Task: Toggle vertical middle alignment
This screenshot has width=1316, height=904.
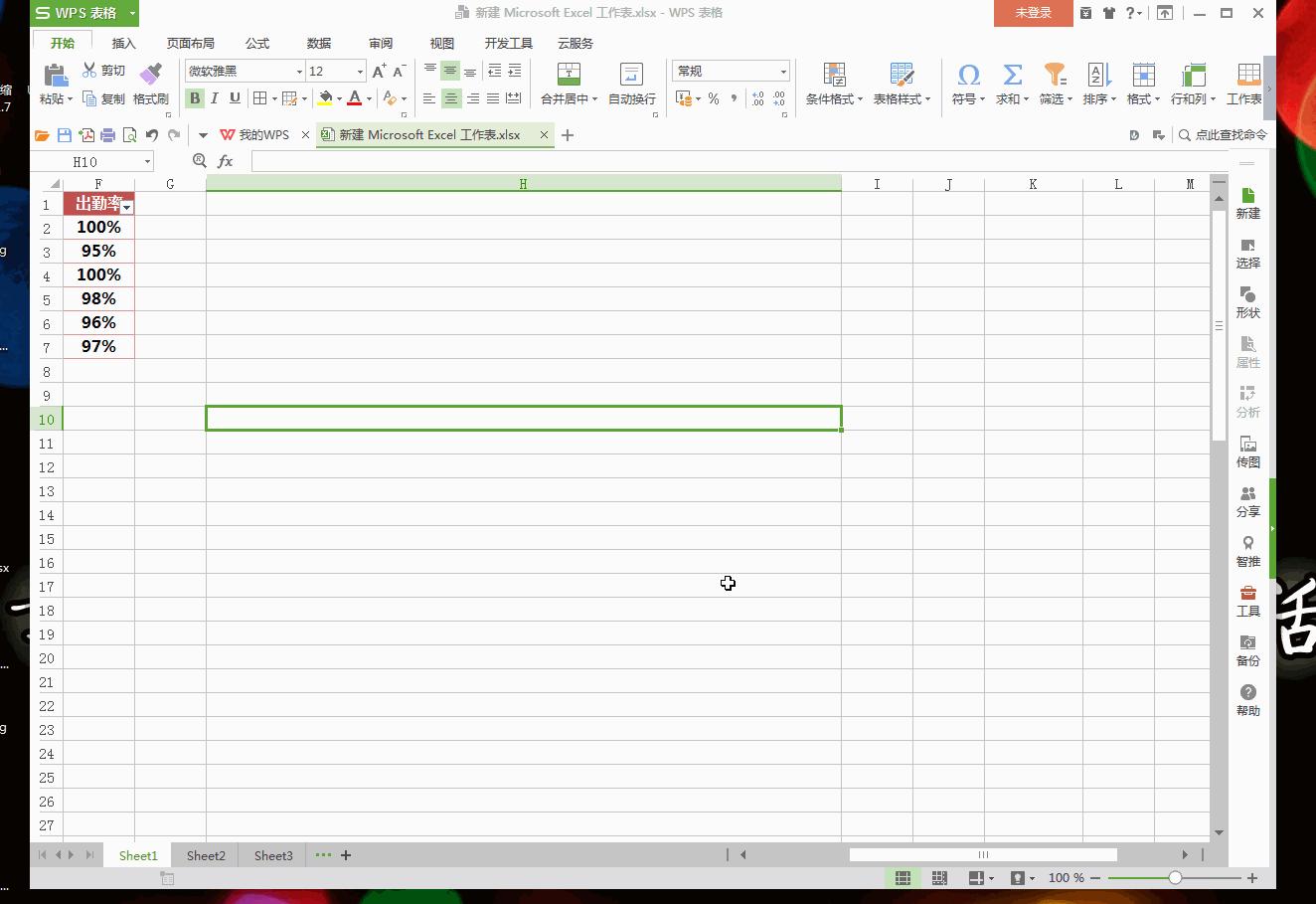Action: click(450, 71)
